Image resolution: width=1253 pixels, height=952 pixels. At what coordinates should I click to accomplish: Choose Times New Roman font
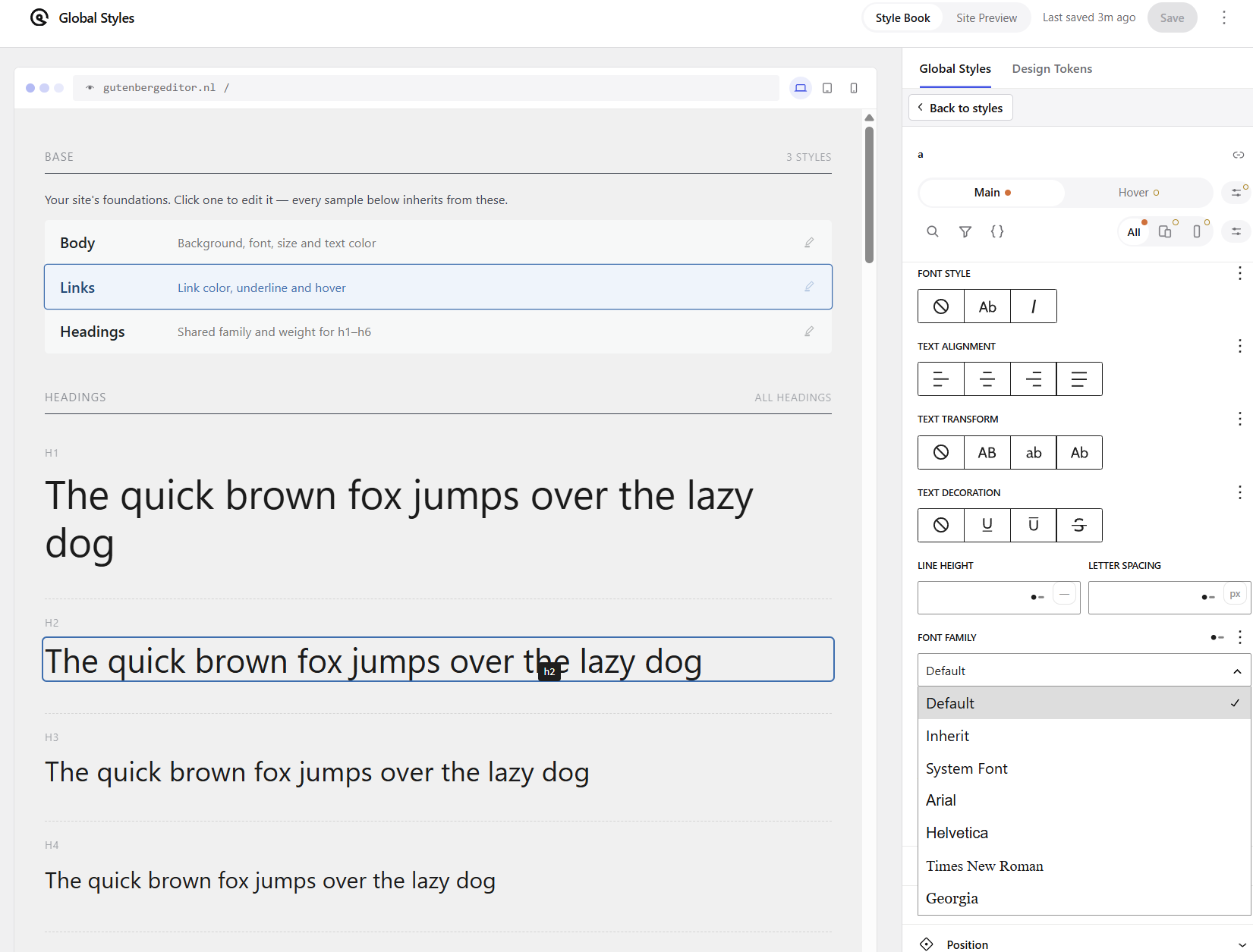click(1085, 866)
